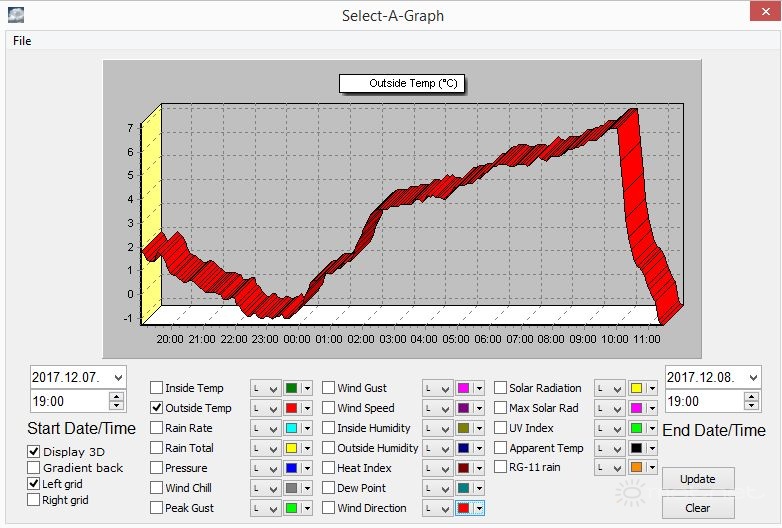The width and height of the screenshot is (782, 528).
Task: Uncheck the Outside Temp checkbox
Action: 157,408
